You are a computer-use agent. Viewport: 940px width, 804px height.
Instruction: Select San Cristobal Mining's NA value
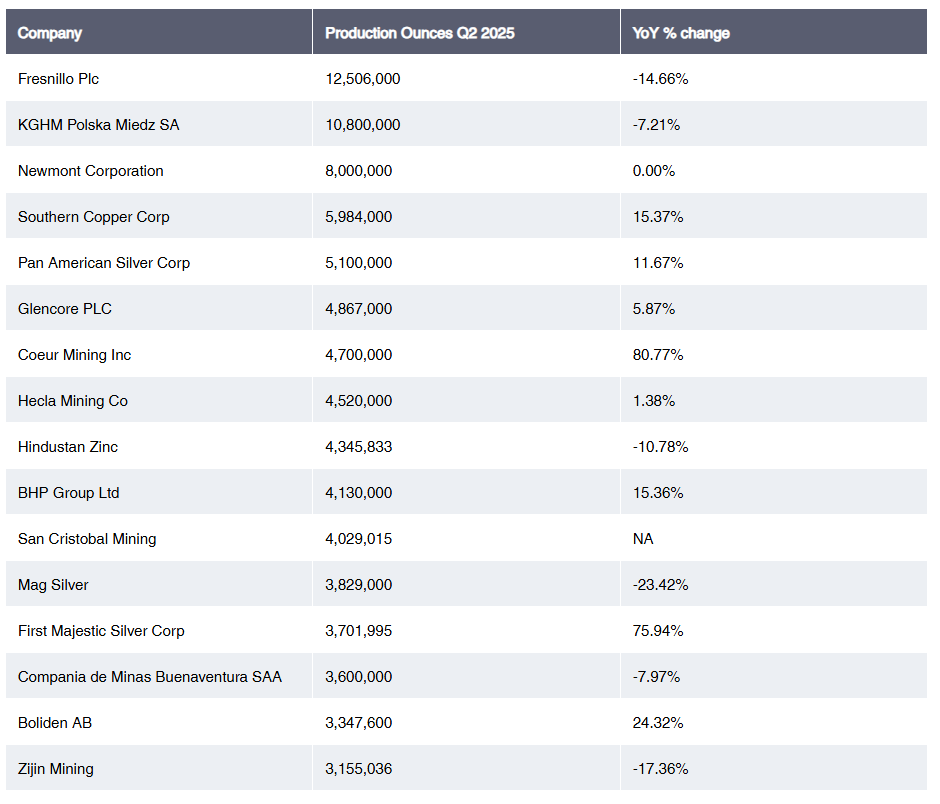pos(643,539)
